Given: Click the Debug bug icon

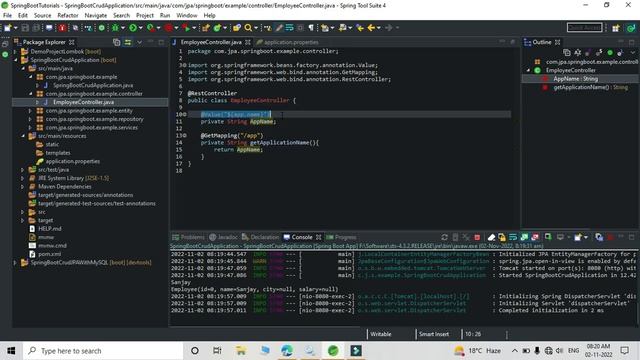Looking at the screenshot, I should tap(115, 28).
